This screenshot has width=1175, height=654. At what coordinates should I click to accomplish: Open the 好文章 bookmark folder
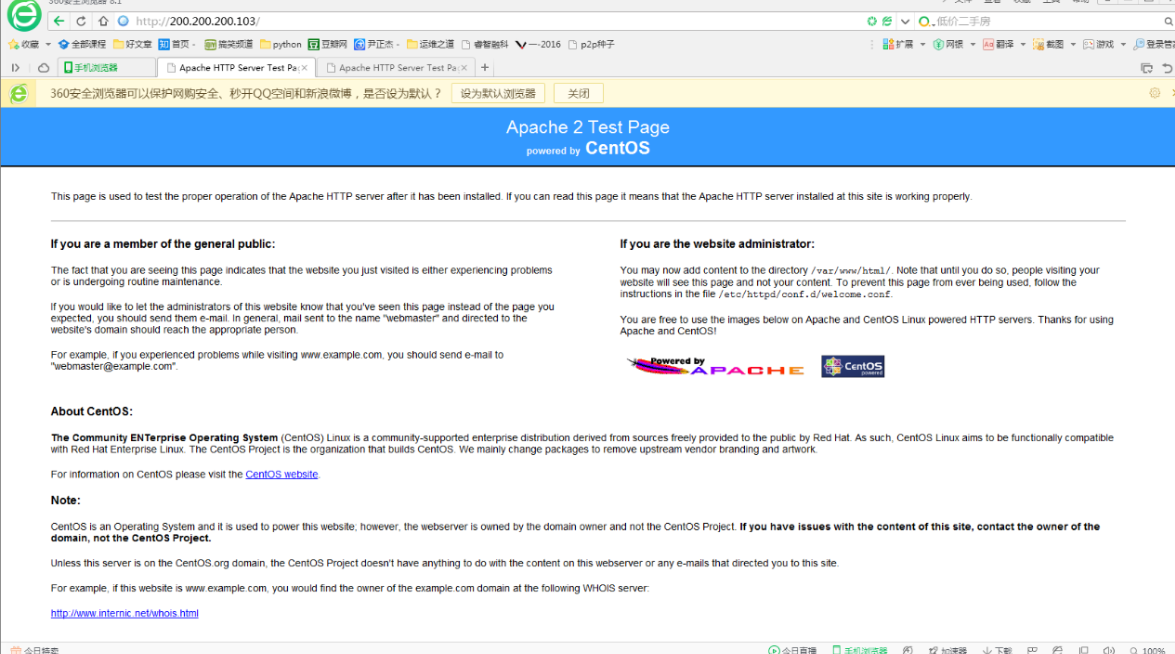click(132, 44)
